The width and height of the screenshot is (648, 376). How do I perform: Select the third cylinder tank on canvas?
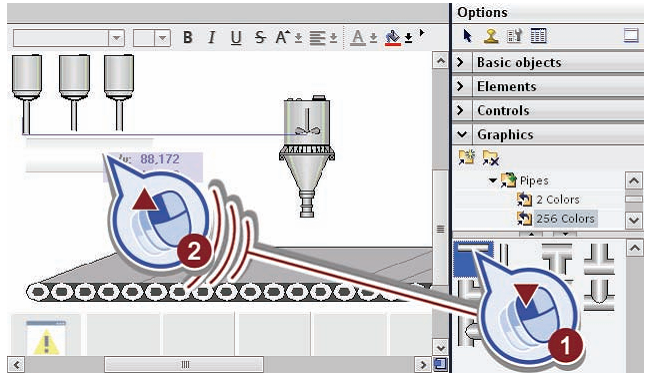click(x=119, y=93)
